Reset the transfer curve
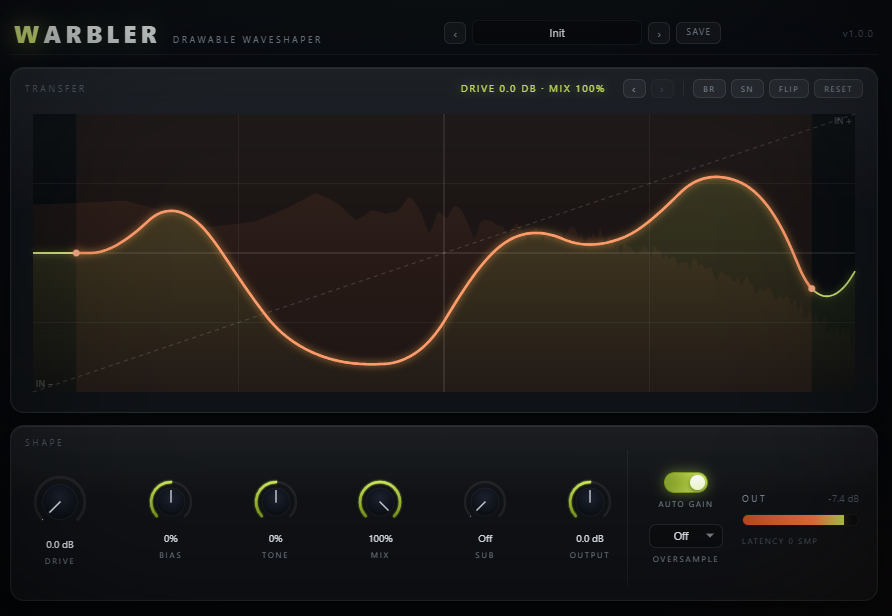Viewport: 892px width, 616px height. 838,89
